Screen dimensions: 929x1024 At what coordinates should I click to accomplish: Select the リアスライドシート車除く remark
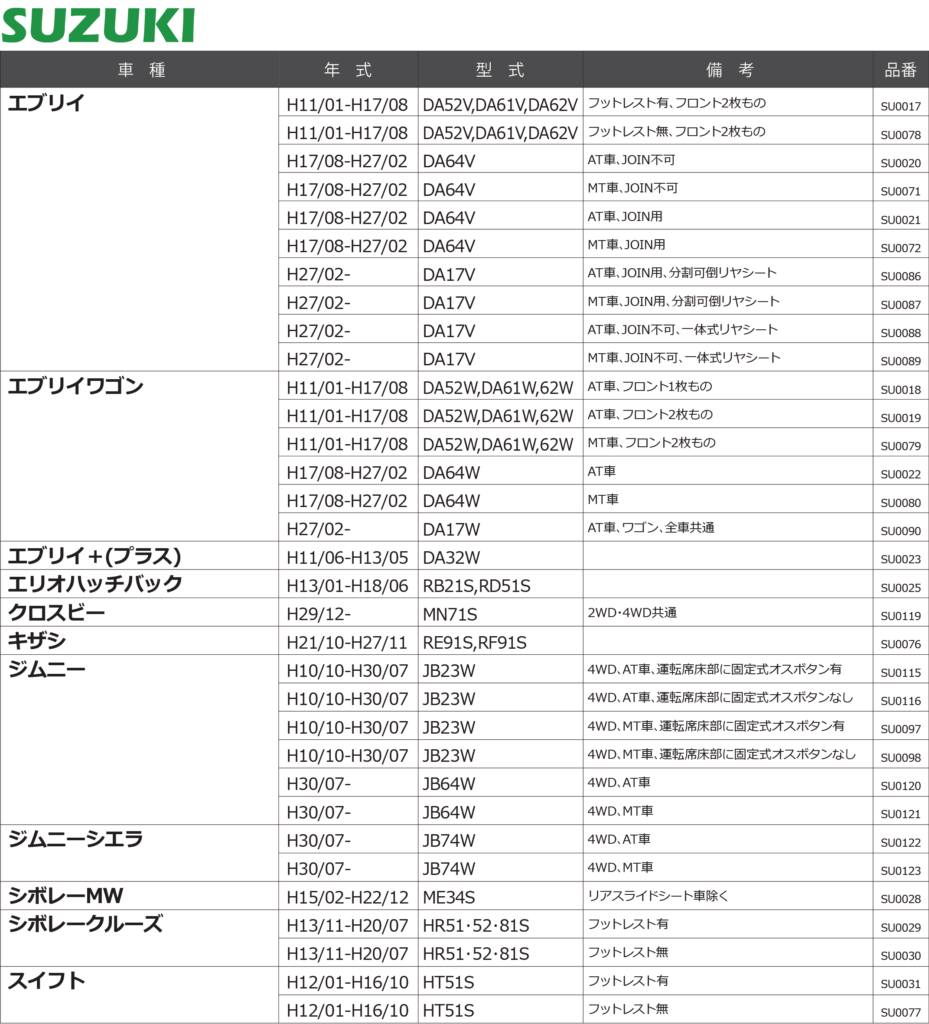(658, 896)
